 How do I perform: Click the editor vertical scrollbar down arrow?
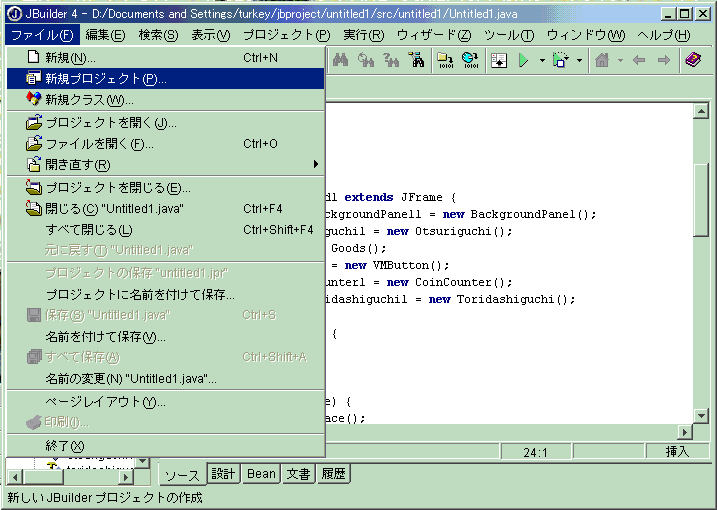(702, 415)
